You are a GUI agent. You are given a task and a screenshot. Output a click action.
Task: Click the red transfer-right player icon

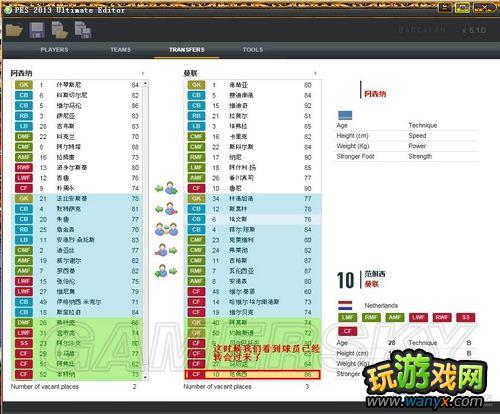[166, 250]
